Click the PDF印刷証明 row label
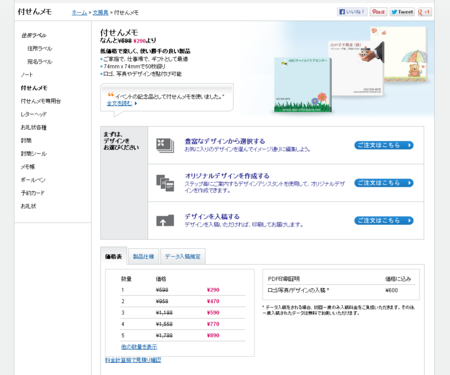The height and width of the screenshot is (375, 450). tap(284, 279)
